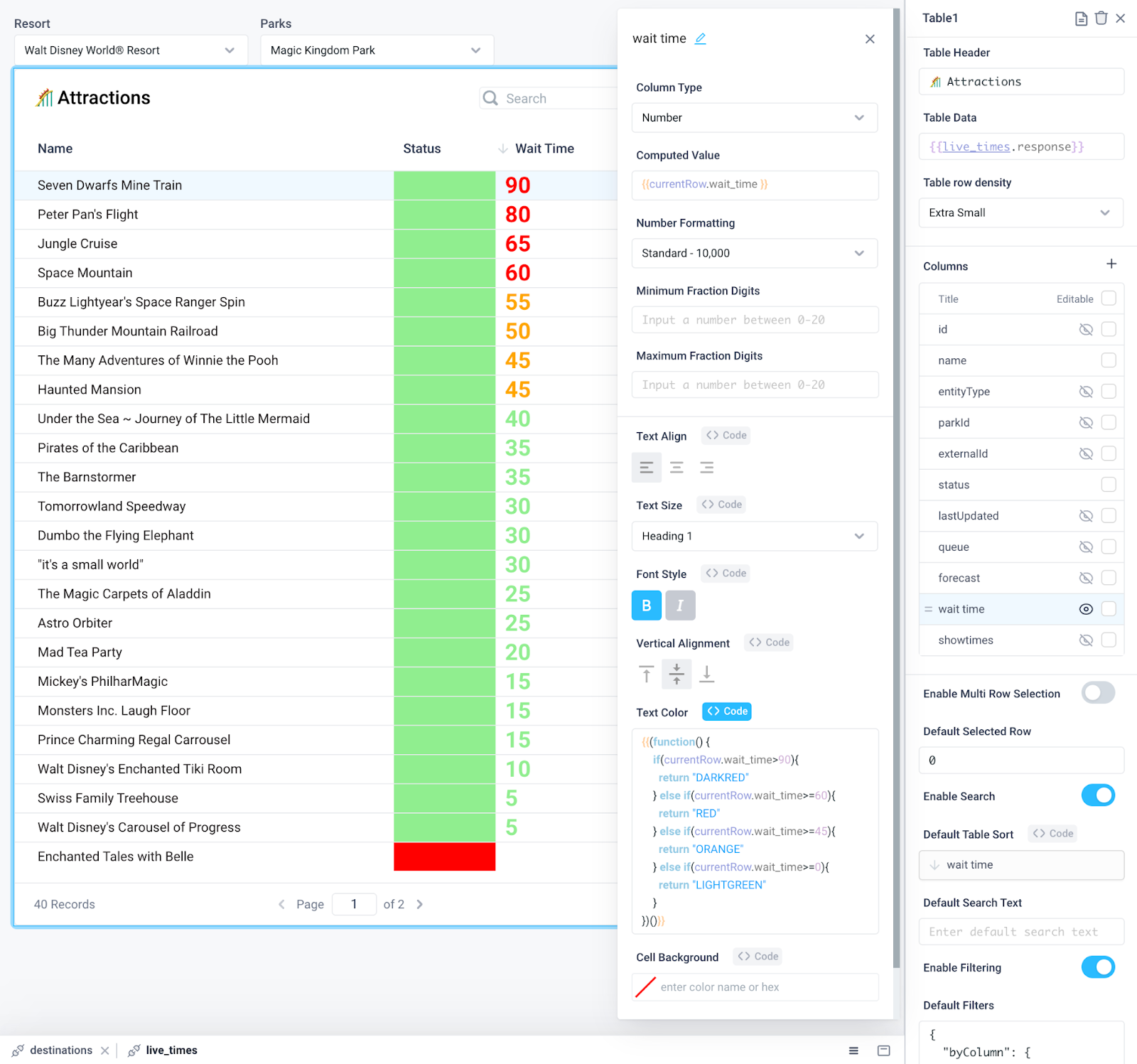The image size is (1137, 1064).
Task: Open the Column Type dropdown
Action: (754, 117)
